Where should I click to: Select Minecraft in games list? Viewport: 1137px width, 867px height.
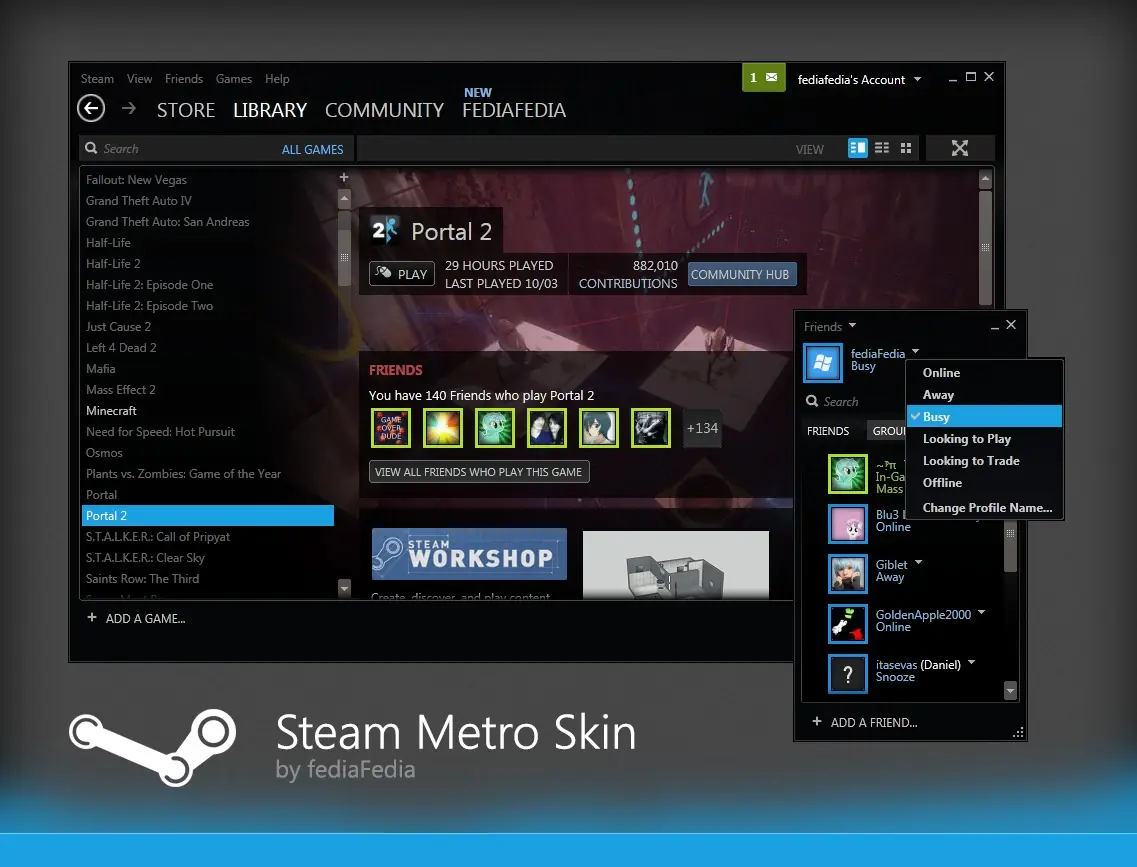click(x=207, y=410)
